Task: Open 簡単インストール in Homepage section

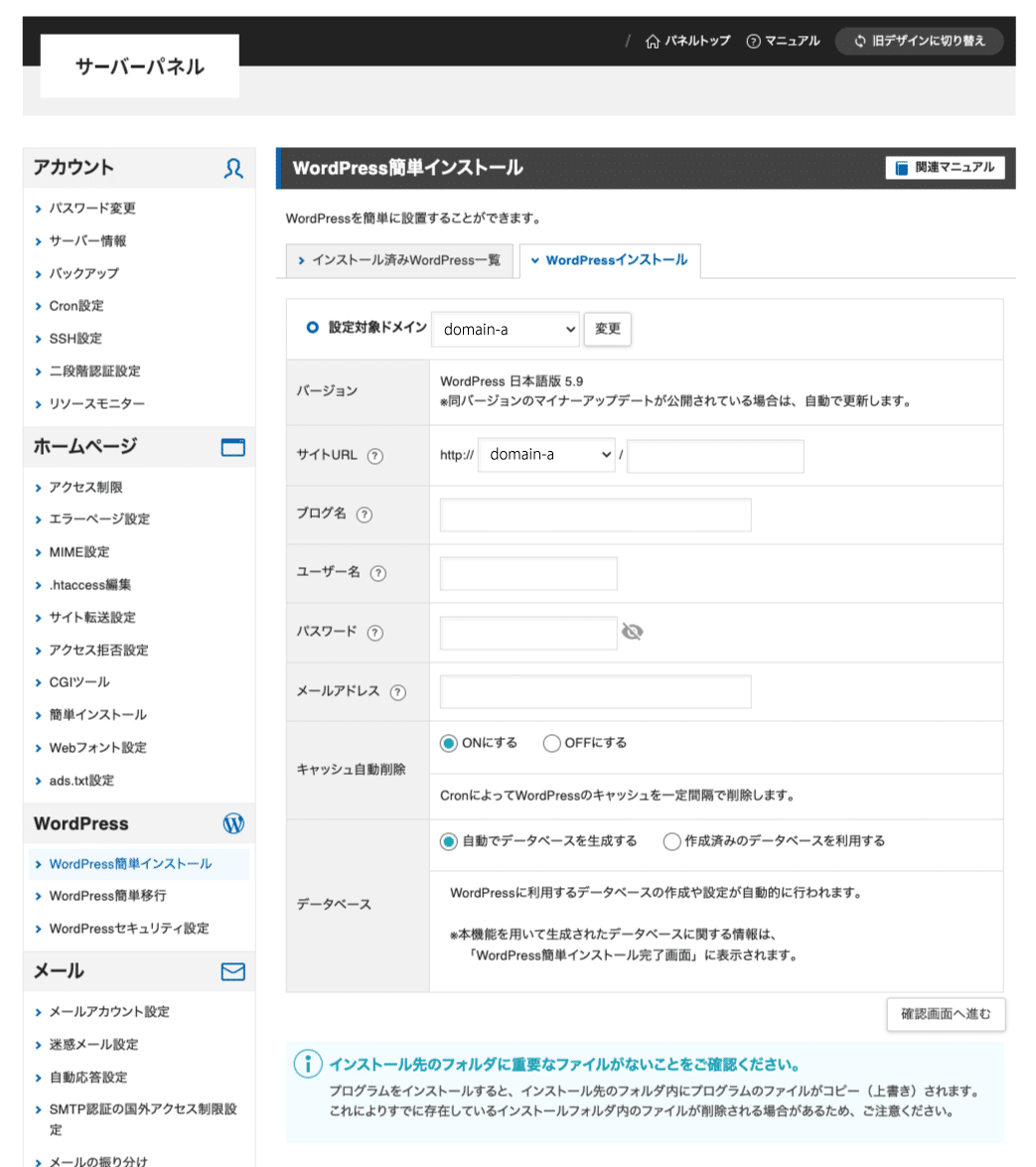Action: 97,715
